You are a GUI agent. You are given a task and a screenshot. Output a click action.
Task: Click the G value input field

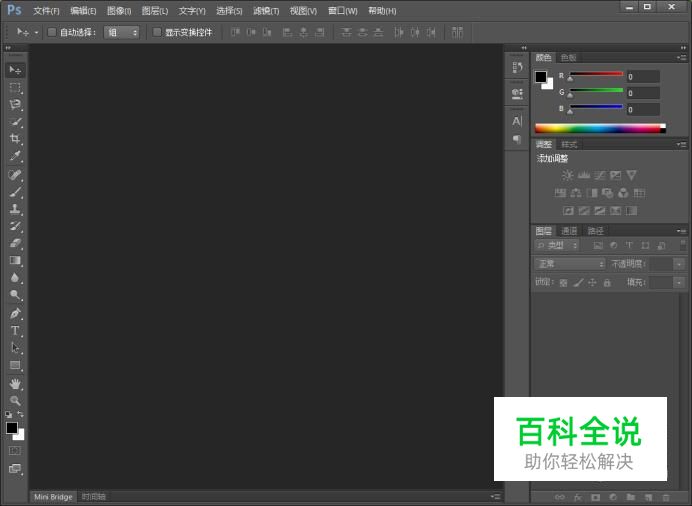pos(643,93)
